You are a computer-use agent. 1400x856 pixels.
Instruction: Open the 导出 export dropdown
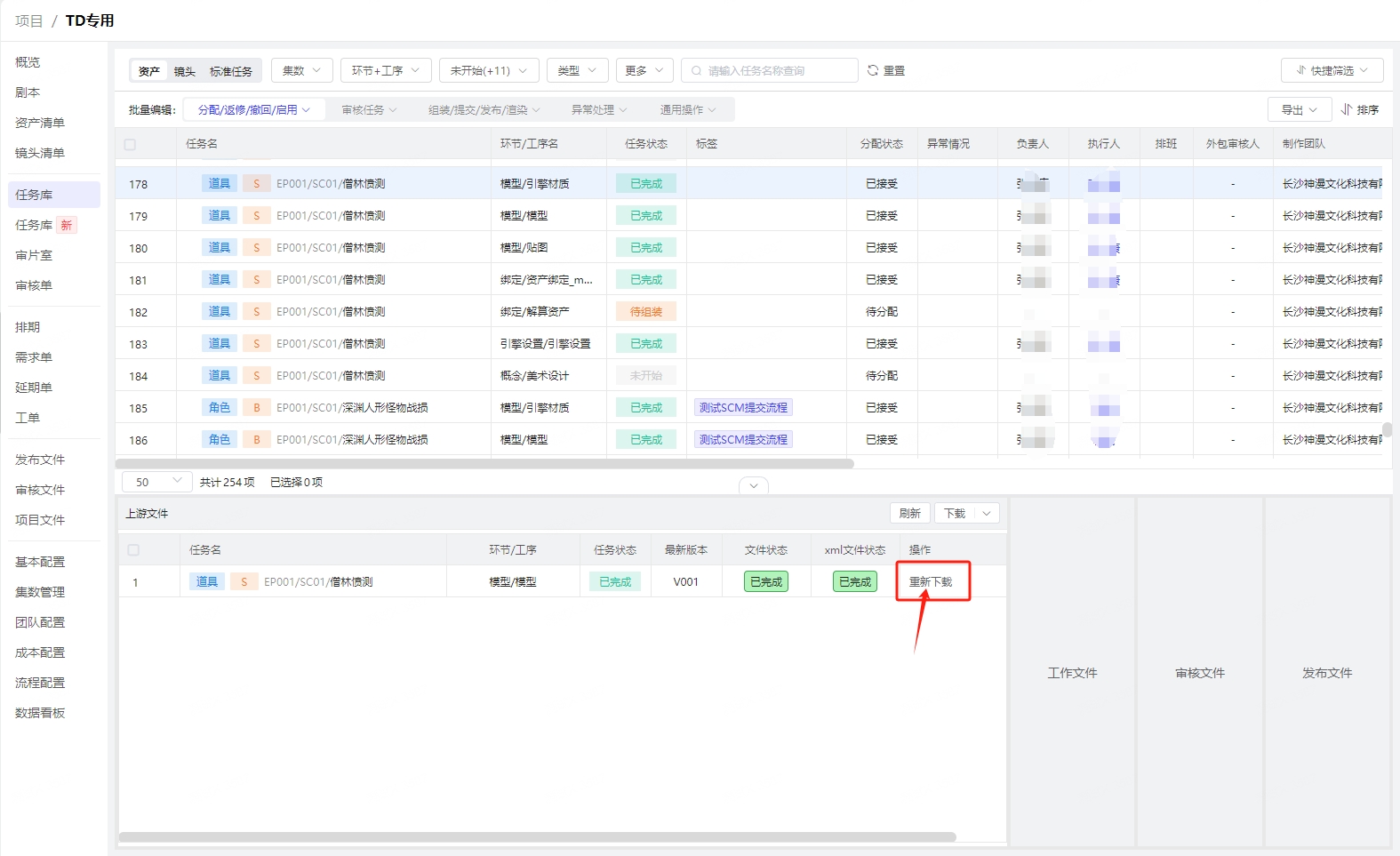point(1299,109)
